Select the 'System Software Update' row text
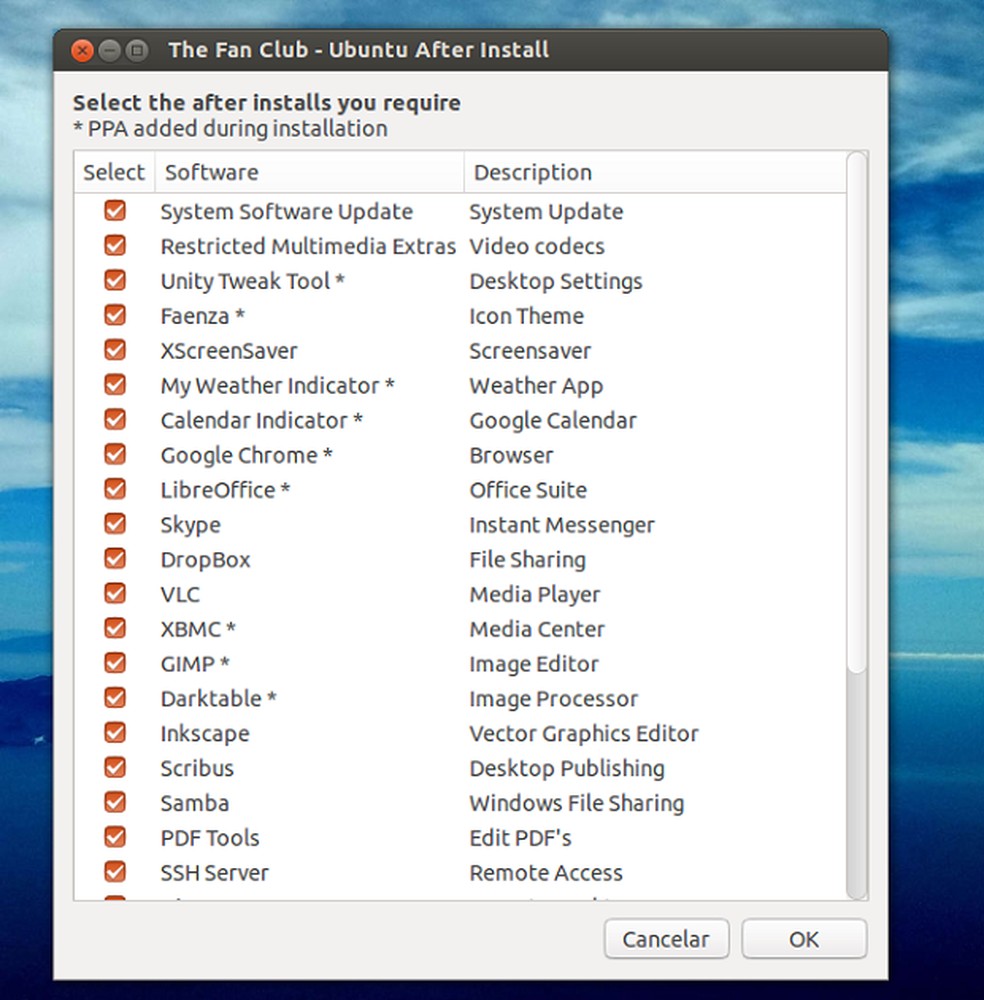 pyautogui.click(x=287, y=212)
